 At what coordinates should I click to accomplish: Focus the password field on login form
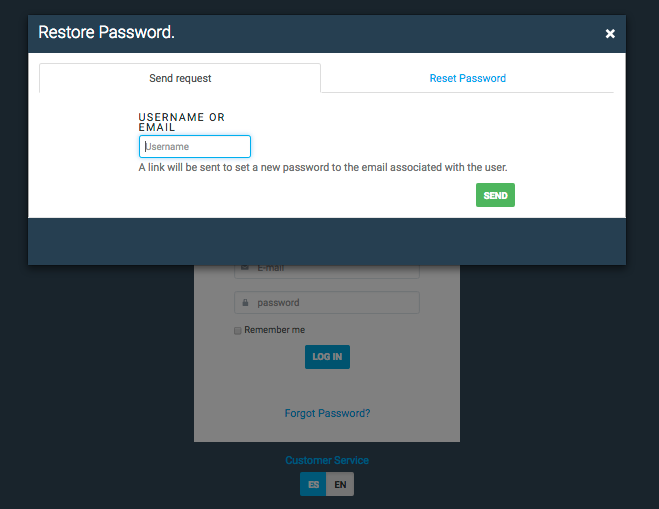[335, 303]
